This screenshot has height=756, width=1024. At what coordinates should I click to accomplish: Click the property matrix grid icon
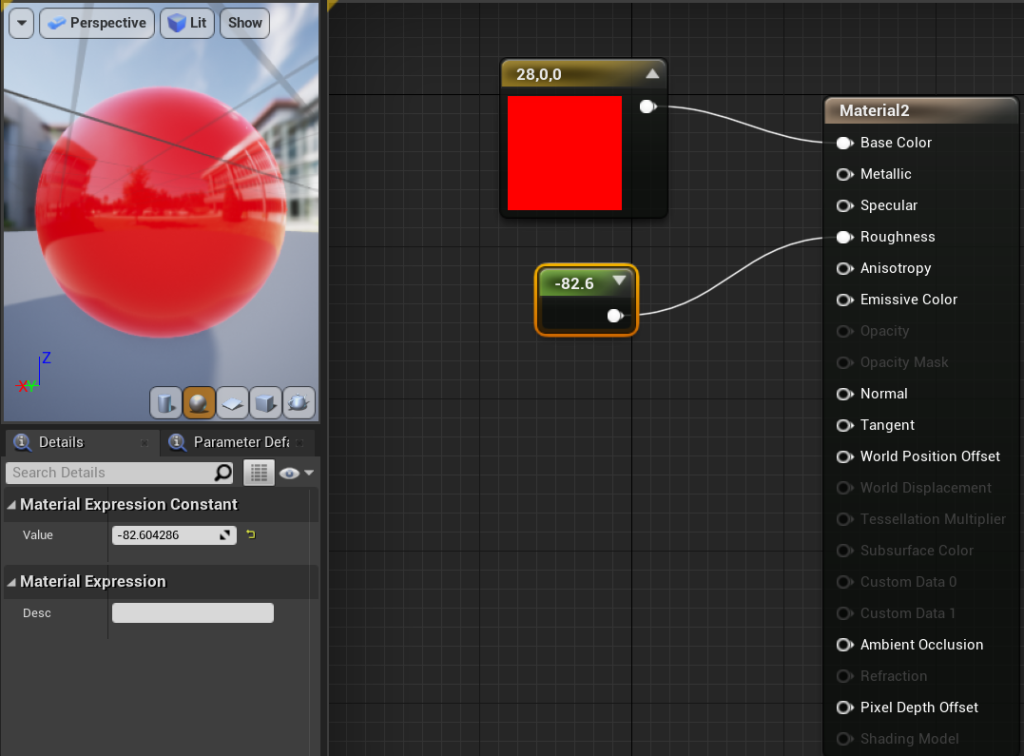tap(259, 473)
